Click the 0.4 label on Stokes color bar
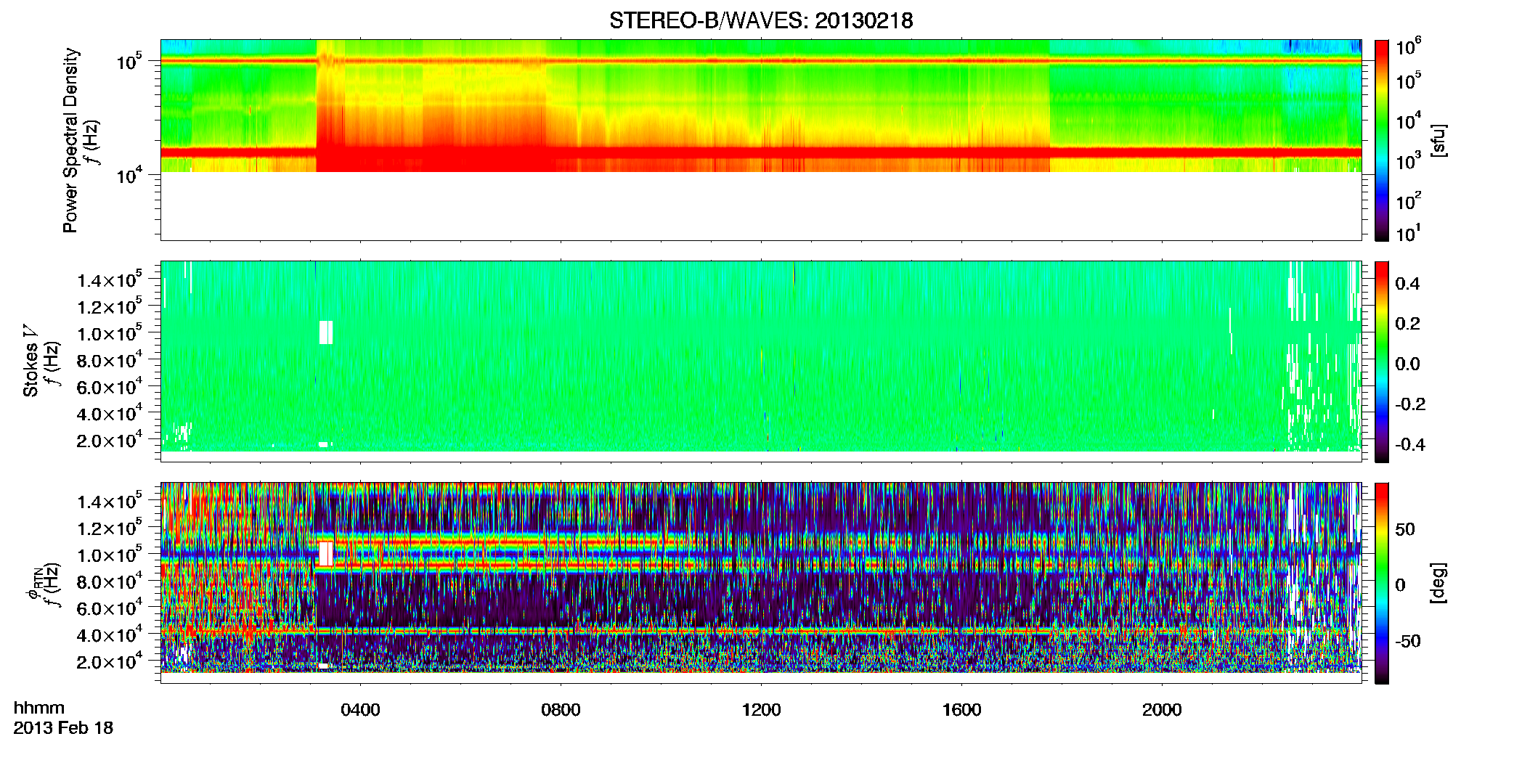 coord(1407,284)
